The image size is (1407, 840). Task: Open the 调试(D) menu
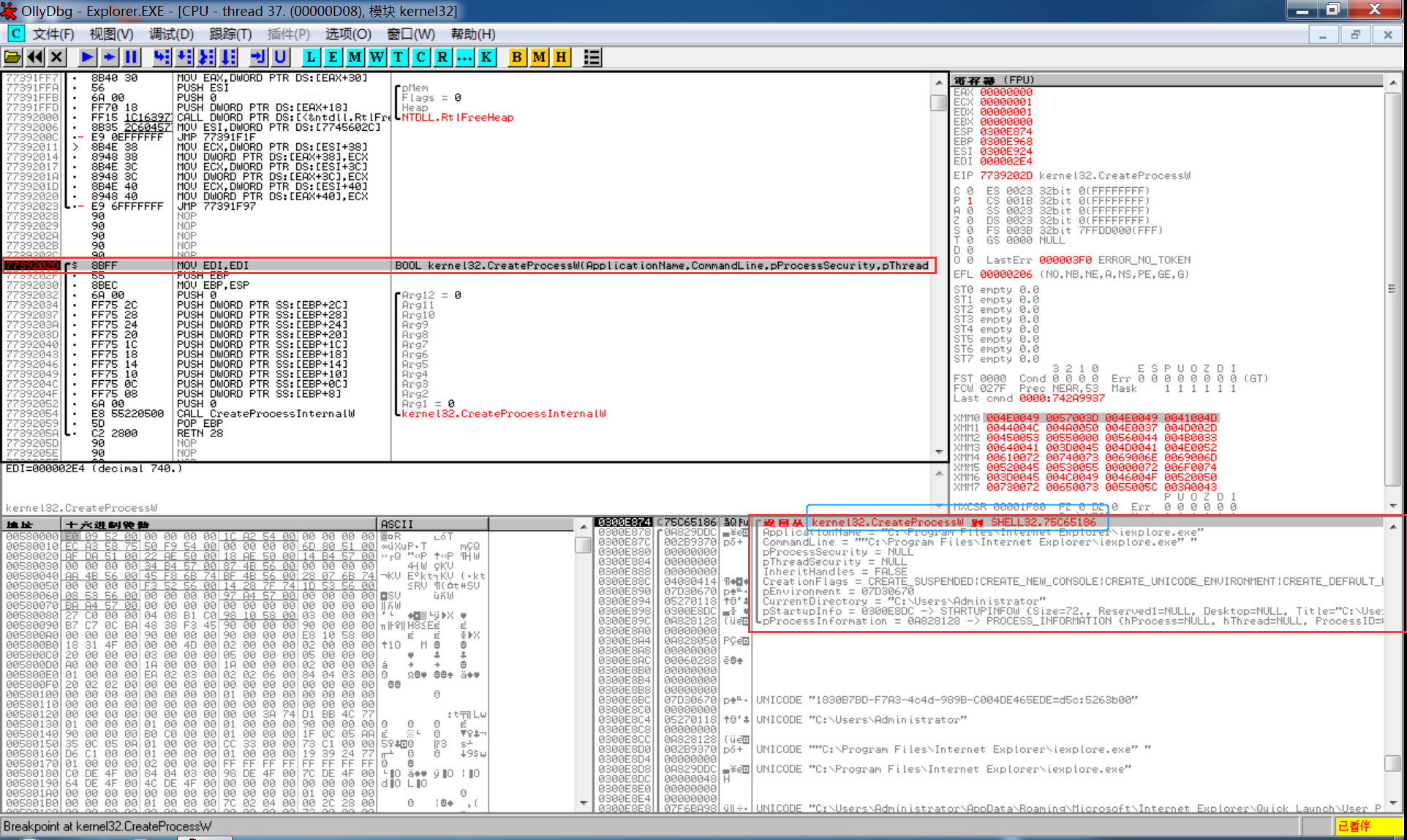[x=170, y=34]
